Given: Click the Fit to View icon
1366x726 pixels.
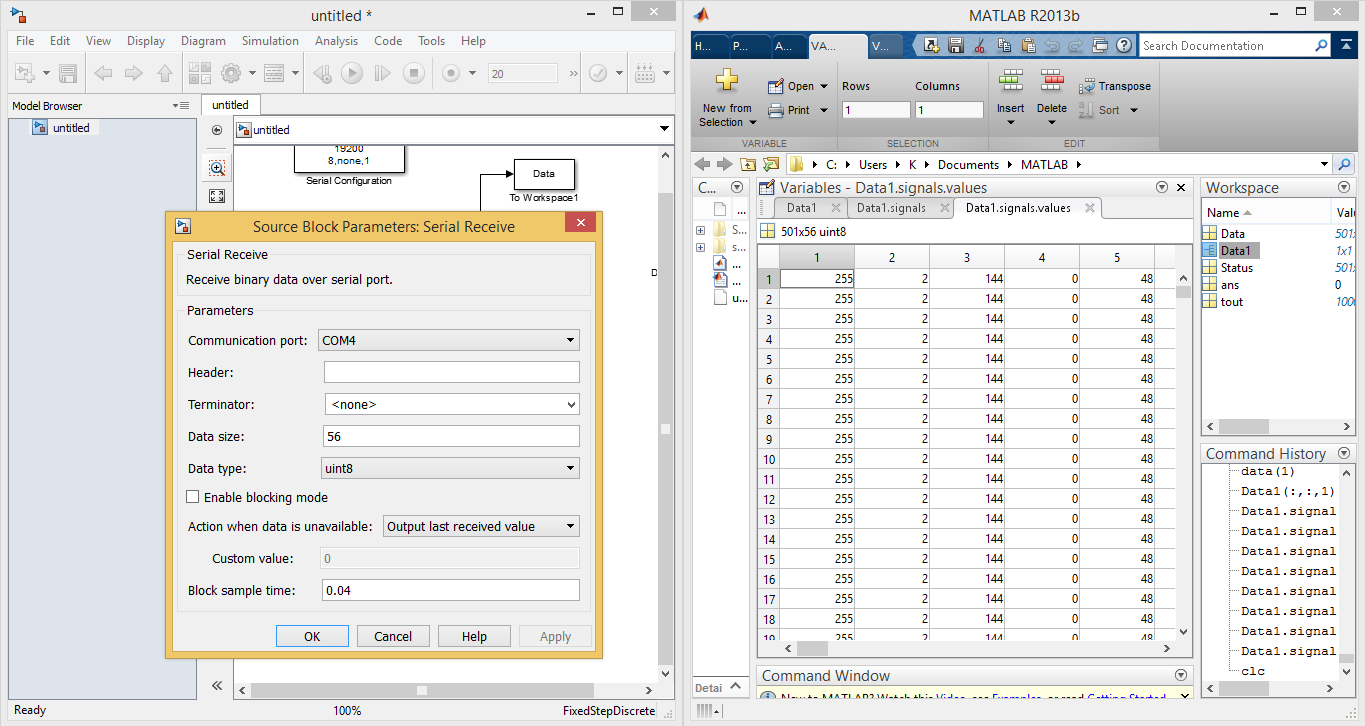Looking at the screenshot, I should point(217,196).
